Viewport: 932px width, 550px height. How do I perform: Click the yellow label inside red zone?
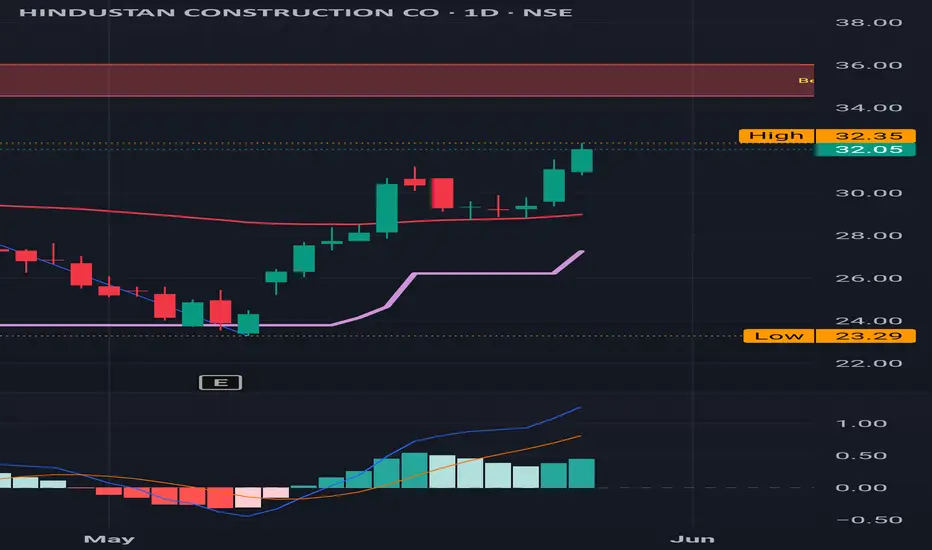tap(806, 80)
